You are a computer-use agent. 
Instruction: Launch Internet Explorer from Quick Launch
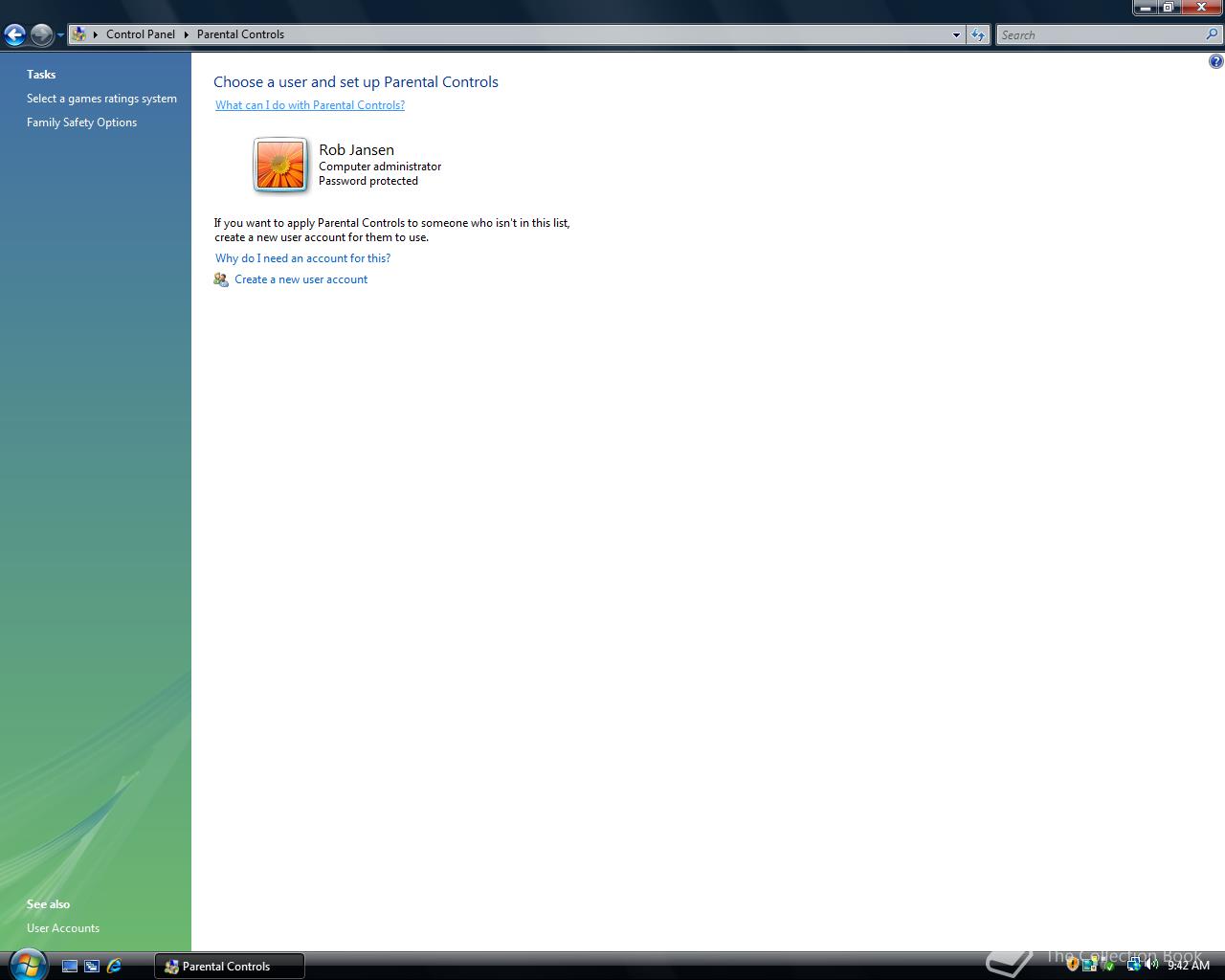click(x=114, y=967)
